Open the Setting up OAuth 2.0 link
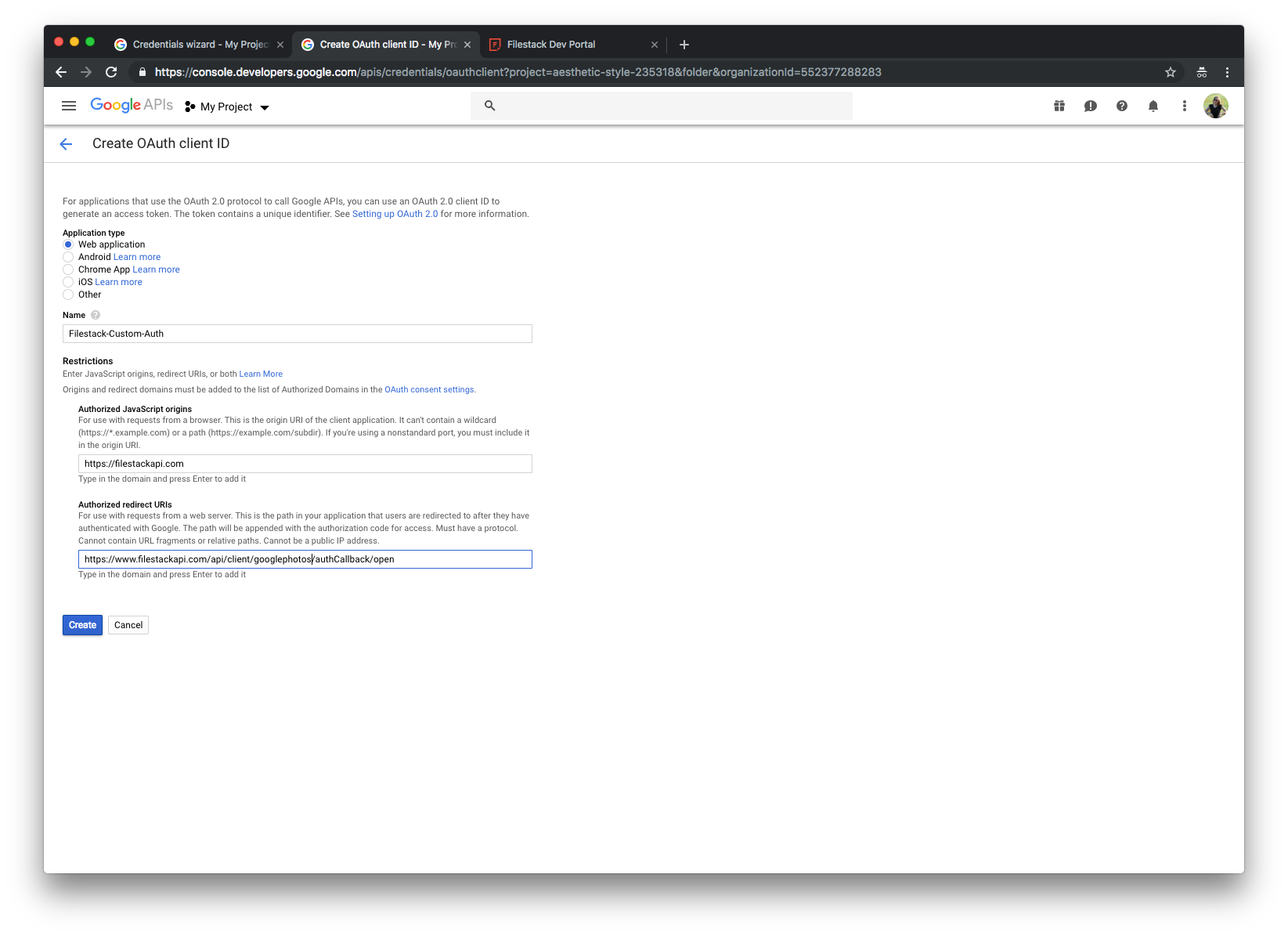 click(395, 214)
